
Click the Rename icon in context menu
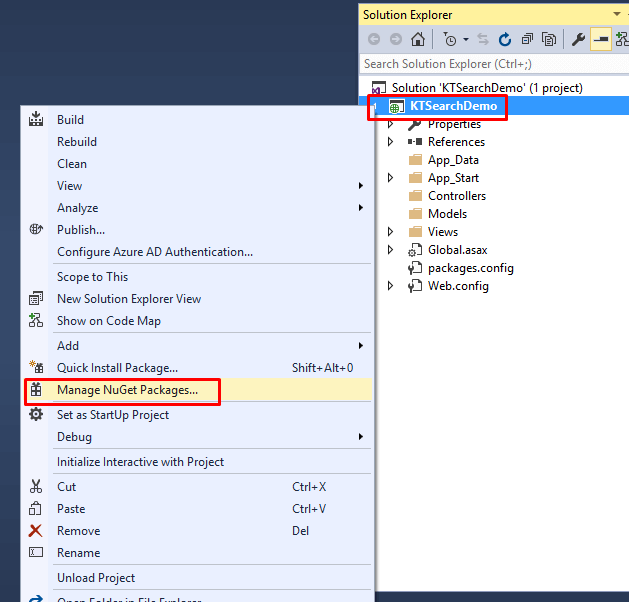36,552
